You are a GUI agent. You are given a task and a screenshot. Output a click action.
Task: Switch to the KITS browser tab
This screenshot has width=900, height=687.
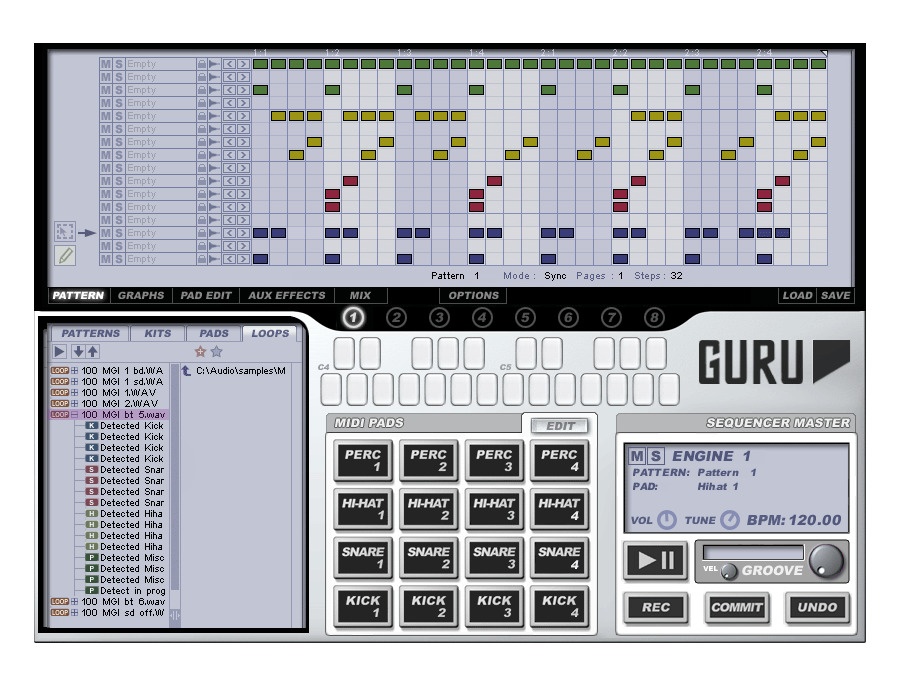click(x=157, y=333)
